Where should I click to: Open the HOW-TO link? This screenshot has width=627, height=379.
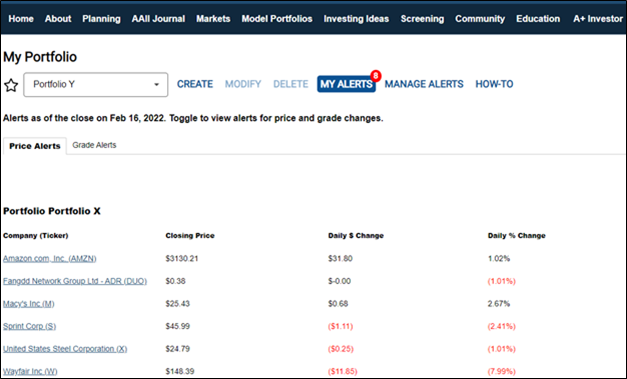(494, 84)
